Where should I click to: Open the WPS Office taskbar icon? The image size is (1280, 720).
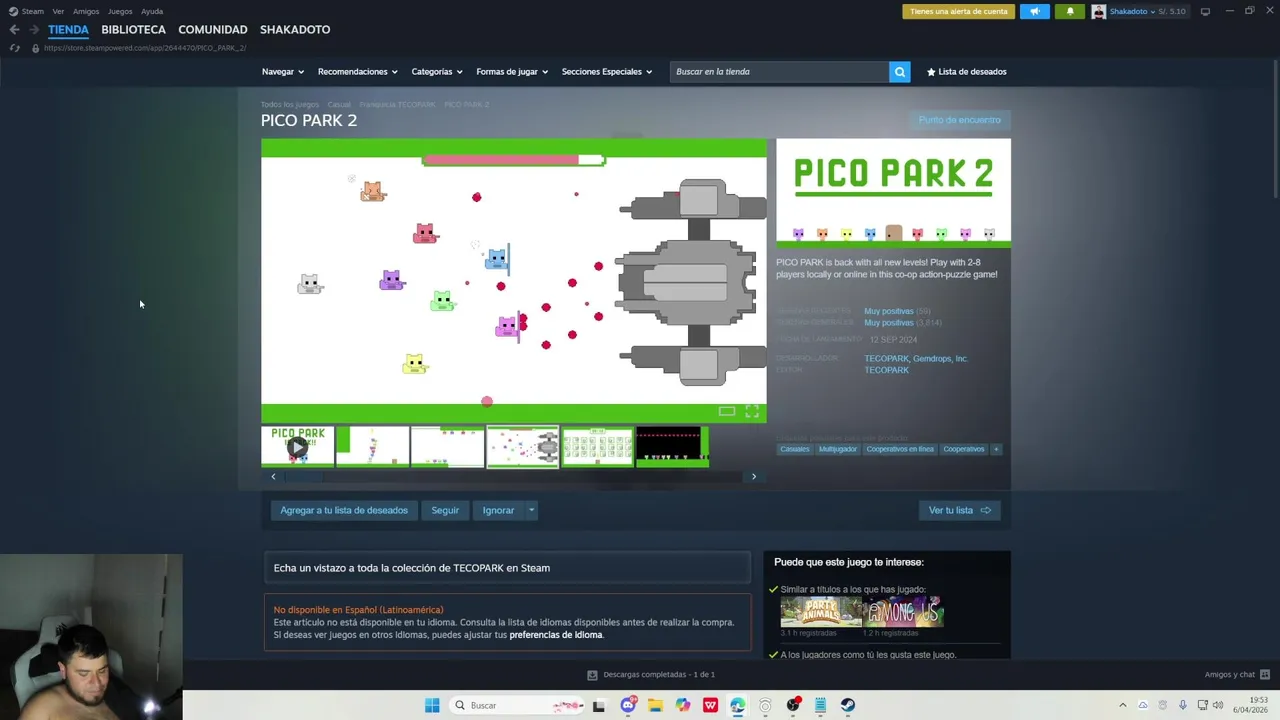tap(710, 705)
